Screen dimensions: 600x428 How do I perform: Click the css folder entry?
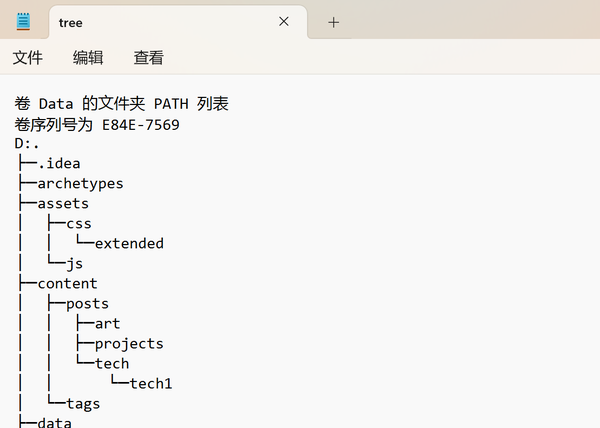click(79, 224)
